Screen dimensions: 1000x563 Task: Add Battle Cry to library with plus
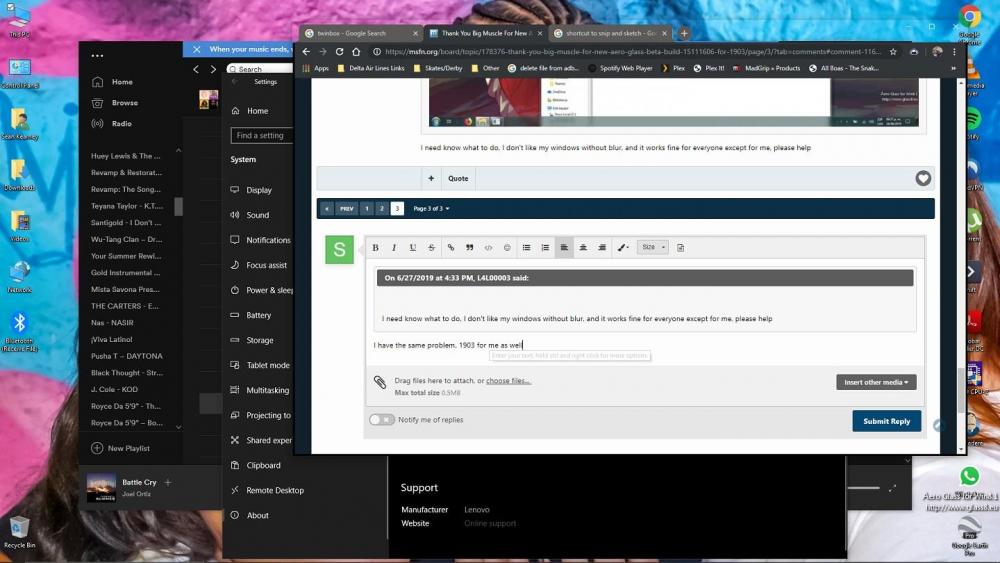coord(168,483)
